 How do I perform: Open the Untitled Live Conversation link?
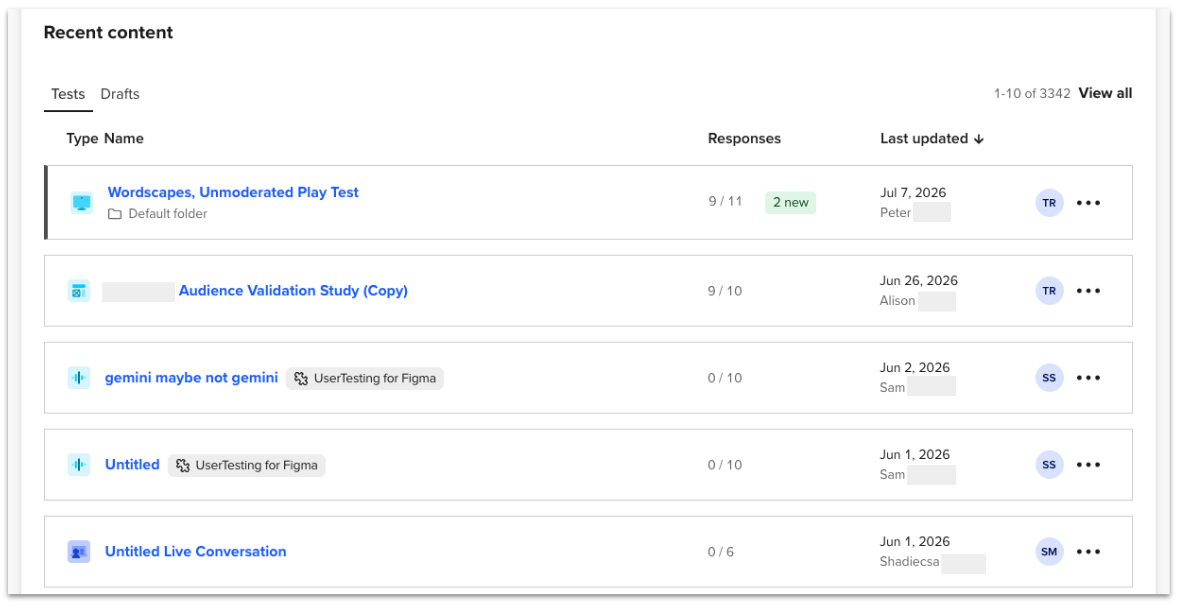195,551
